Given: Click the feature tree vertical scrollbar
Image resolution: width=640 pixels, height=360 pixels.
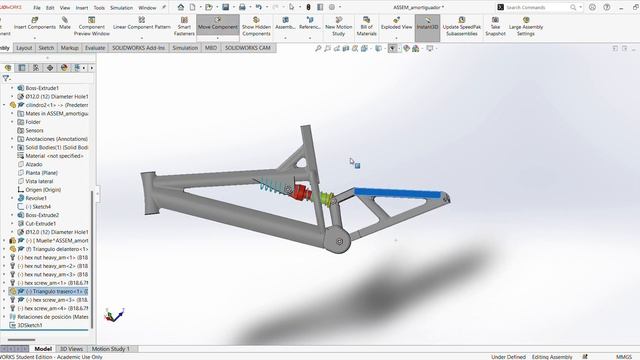Looking at the screenshot, I should 92,259.
